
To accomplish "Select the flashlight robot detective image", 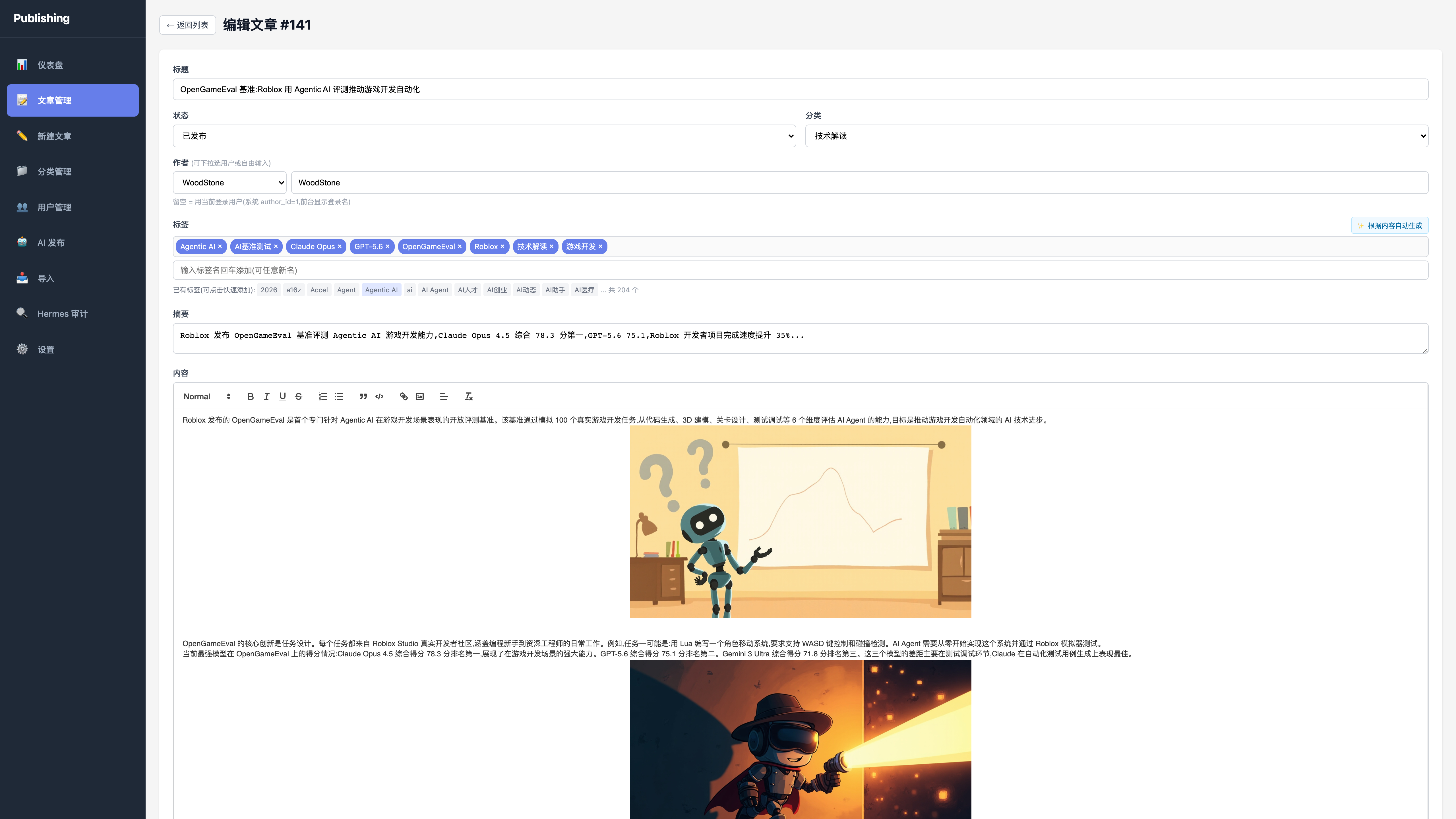I will (800, 739).
